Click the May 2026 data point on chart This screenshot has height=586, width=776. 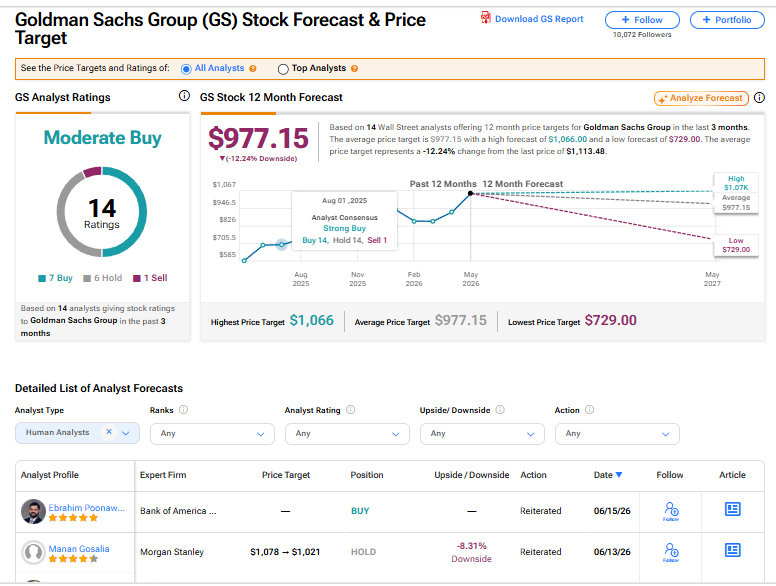(471, 194)
